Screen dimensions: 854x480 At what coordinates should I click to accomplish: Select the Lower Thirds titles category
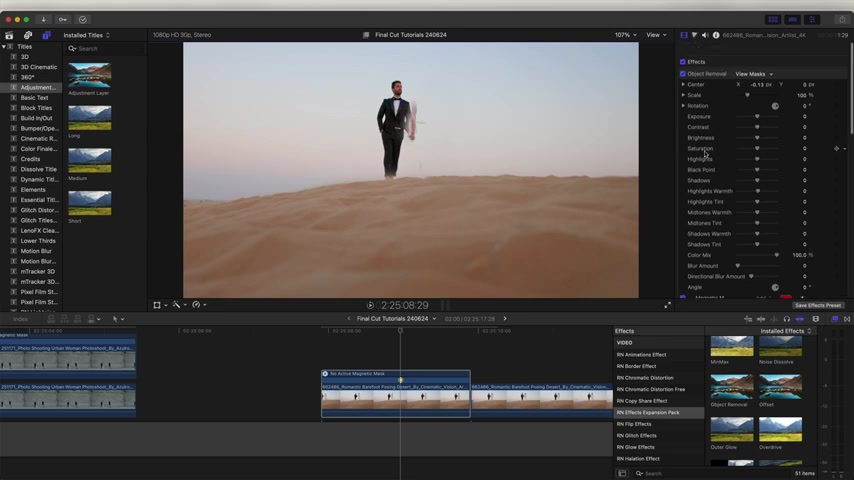coord(38,241)
